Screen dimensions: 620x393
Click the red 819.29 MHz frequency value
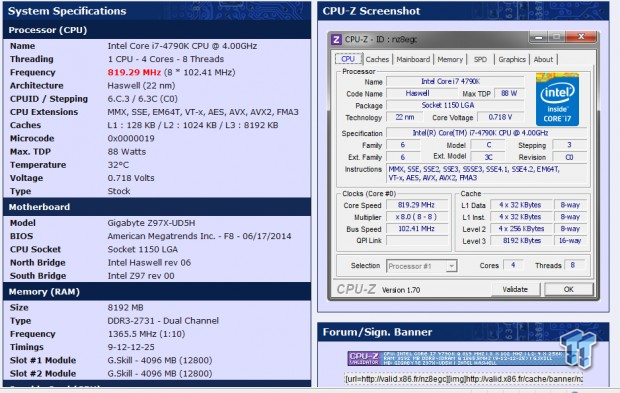tap(134, 72)
